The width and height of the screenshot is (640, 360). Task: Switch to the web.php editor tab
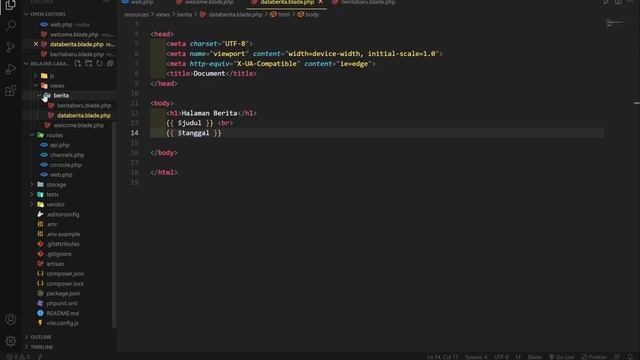139,2
